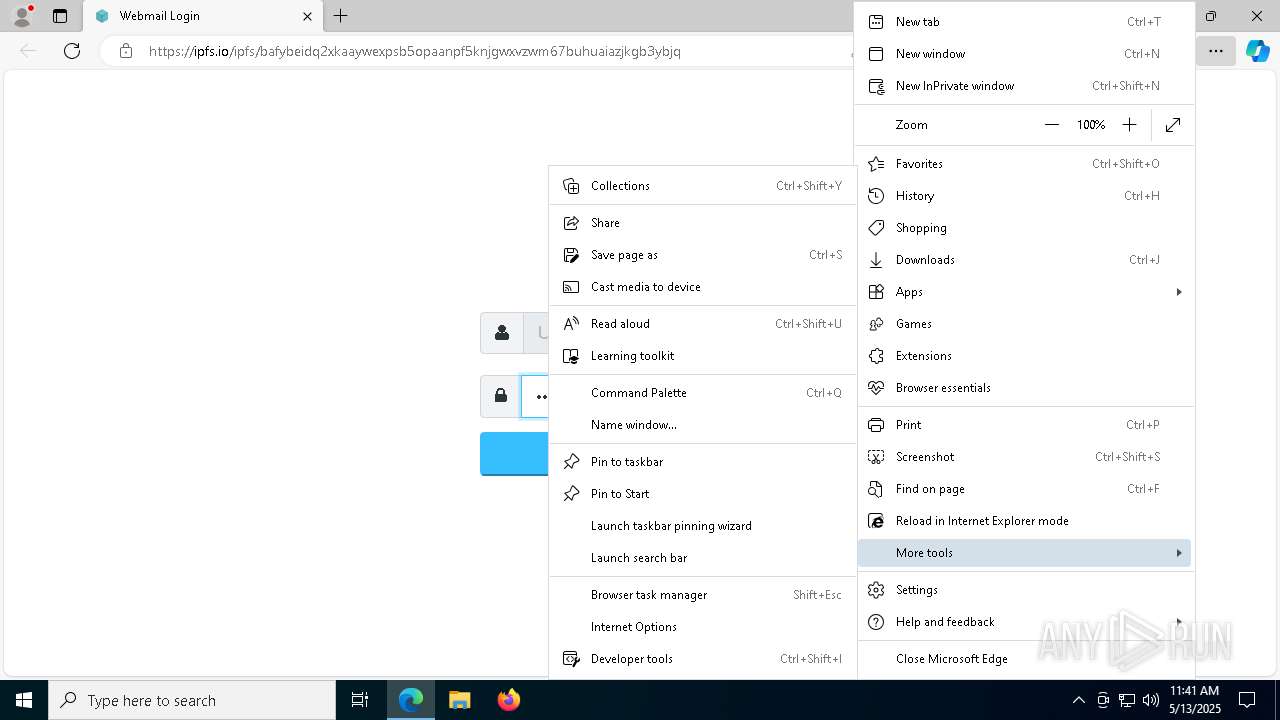Screen dimensions: 1280x720
Task: Open File Explorer from taskbar
Action: [x=459, y=700]
